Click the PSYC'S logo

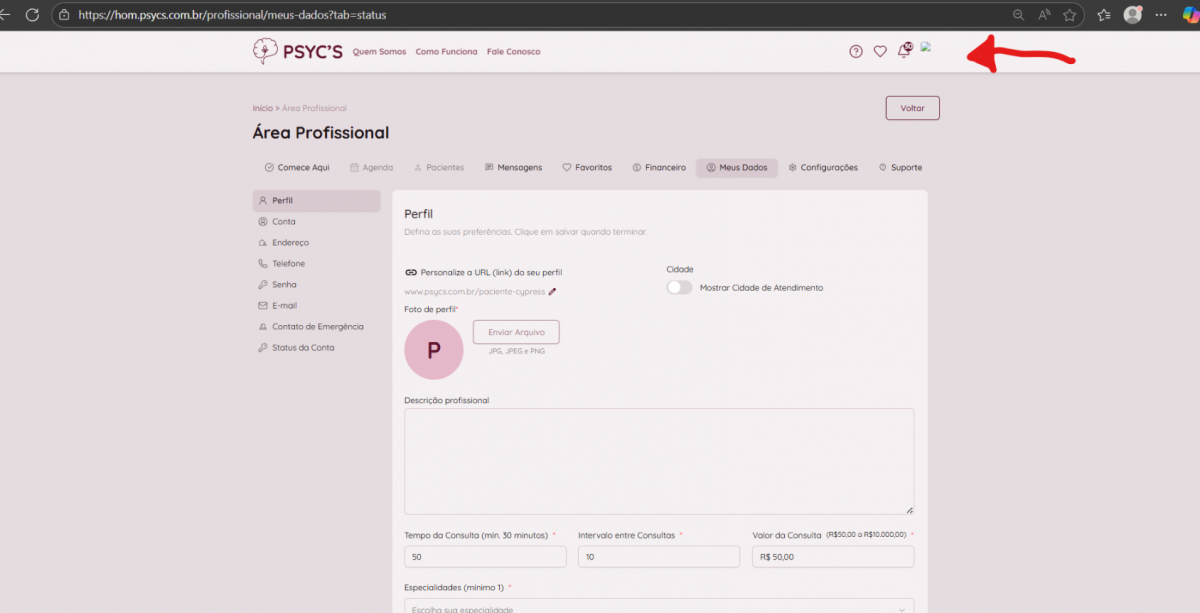[297, 51]
